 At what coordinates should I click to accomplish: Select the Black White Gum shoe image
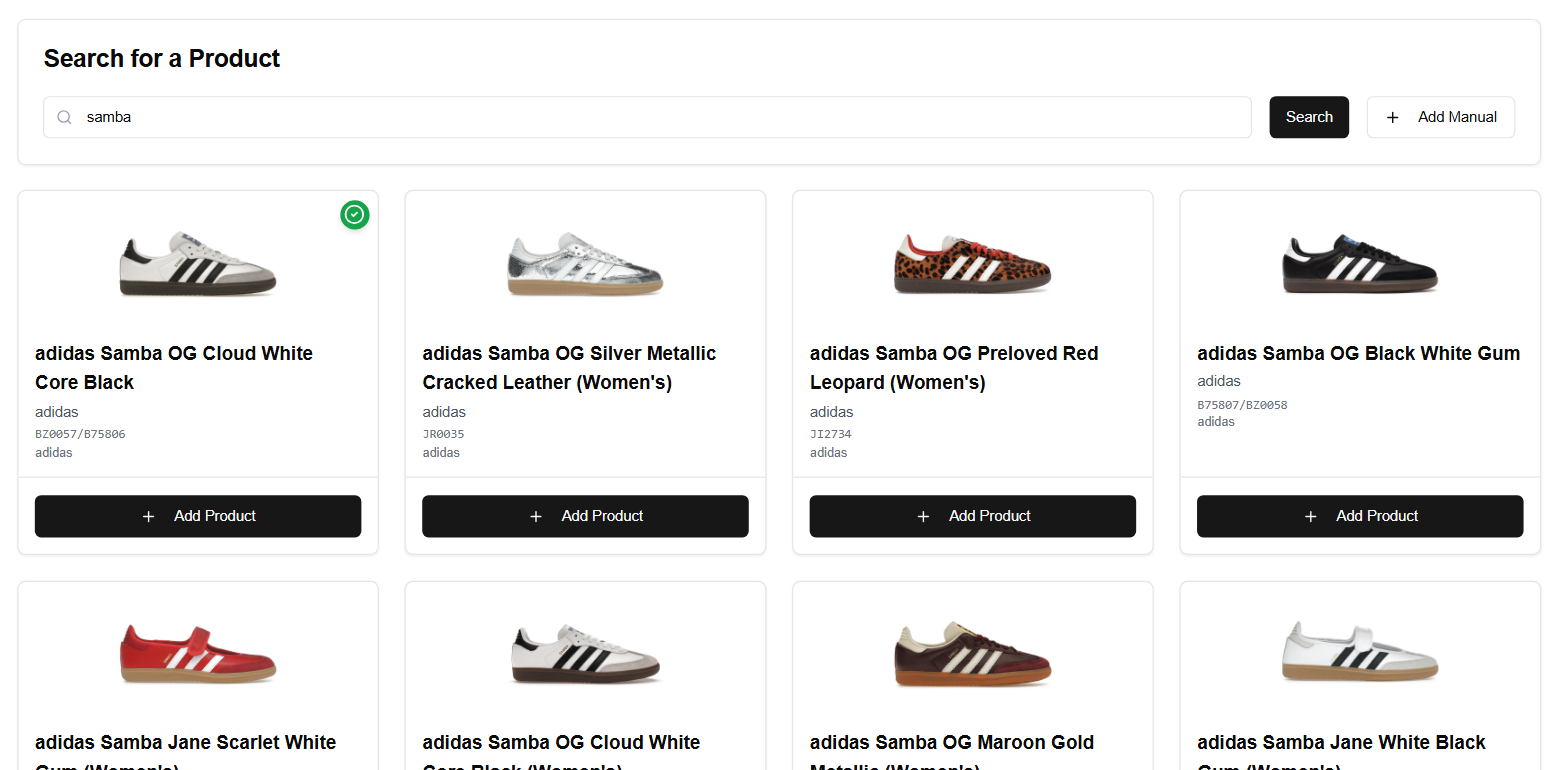coord(1360,264)
